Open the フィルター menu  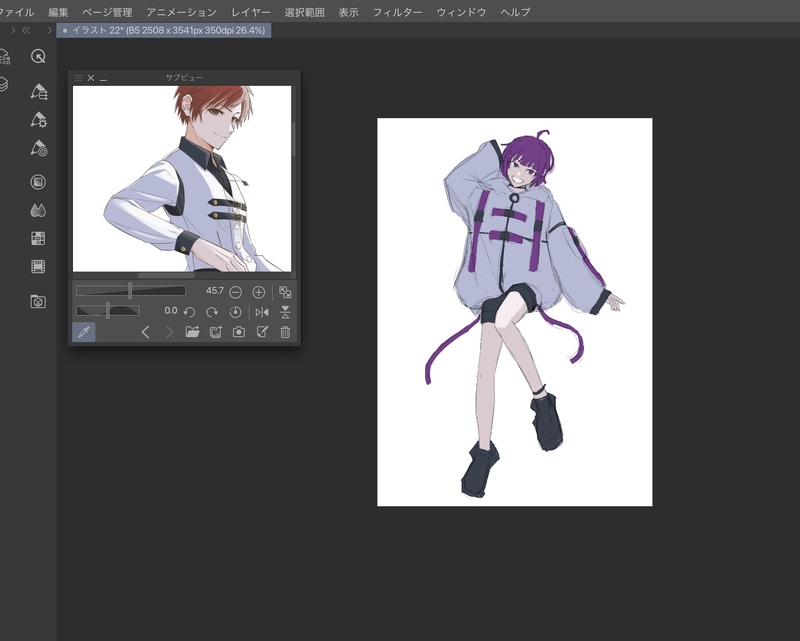click(x=397, y=12)
